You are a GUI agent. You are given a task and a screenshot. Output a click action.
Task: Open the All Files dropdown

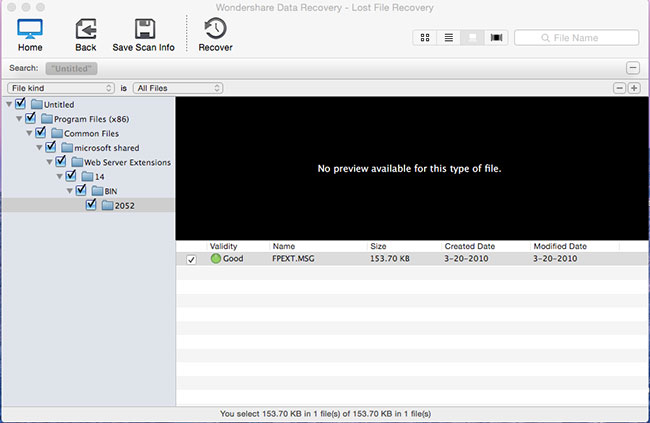(178, 88)
